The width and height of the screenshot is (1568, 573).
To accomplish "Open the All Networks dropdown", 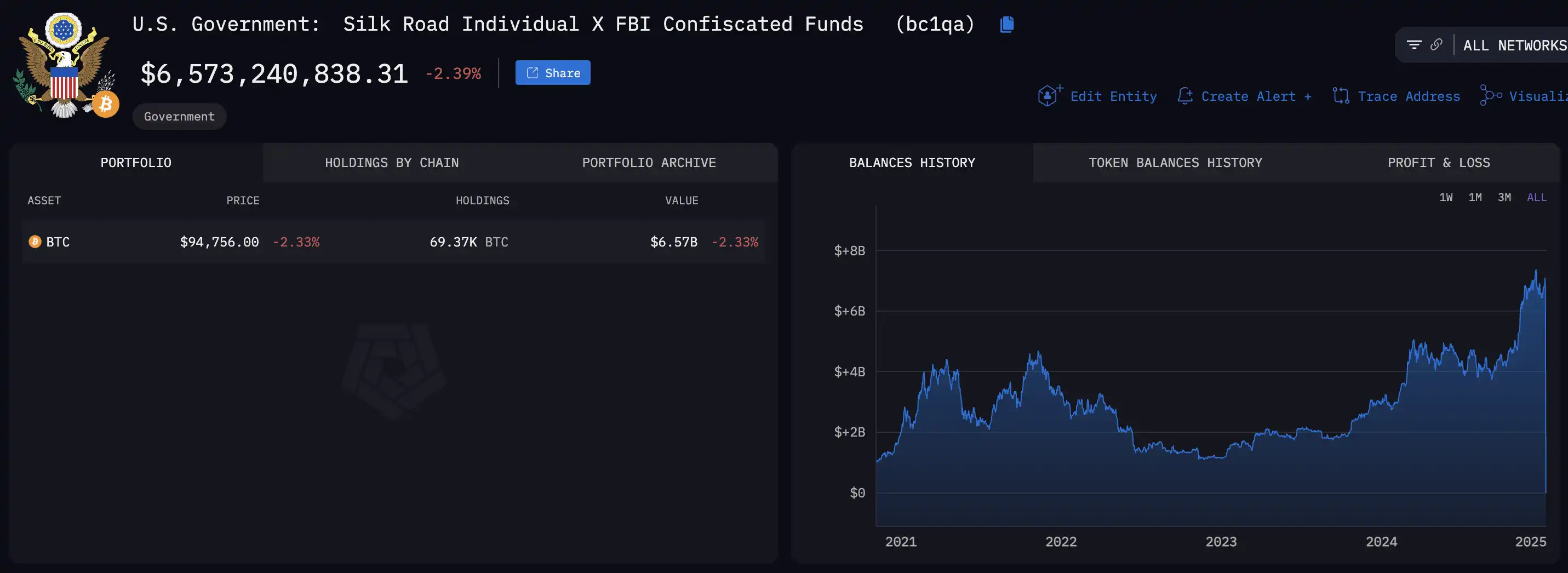I will point(1514,45).
